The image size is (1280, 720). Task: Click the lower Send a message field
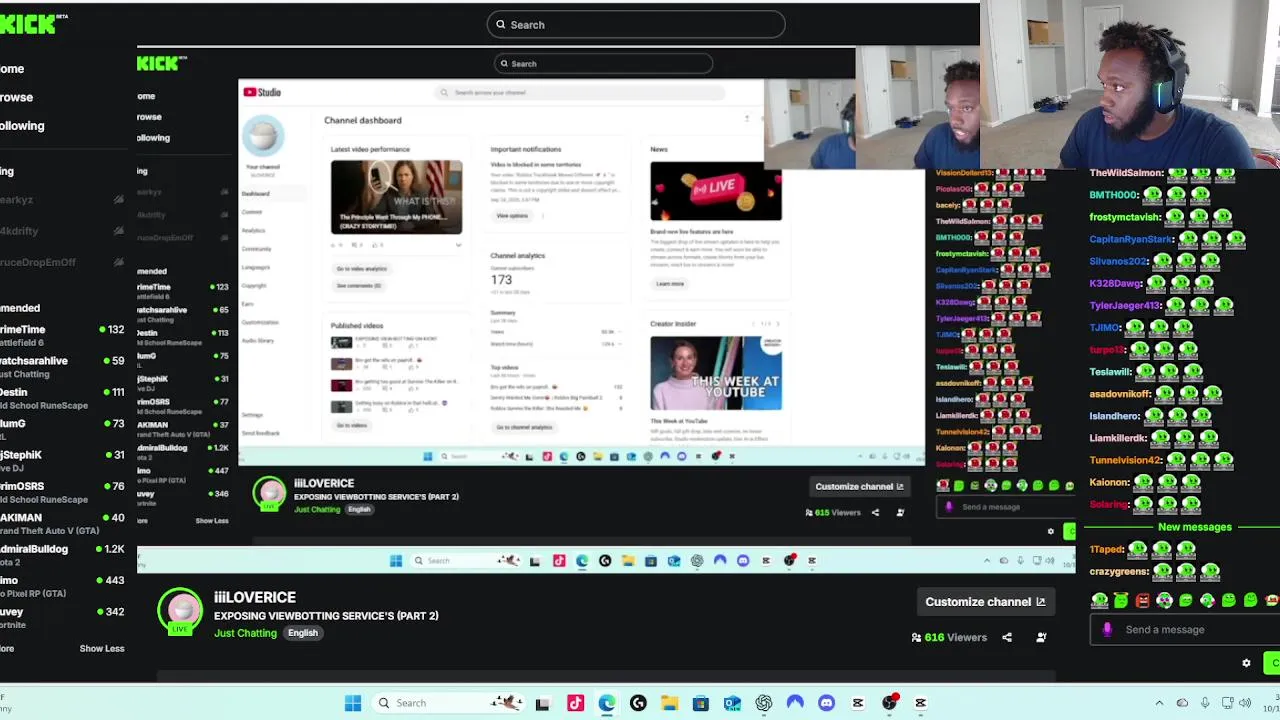pyautogui.click(x=1185, y=630)
